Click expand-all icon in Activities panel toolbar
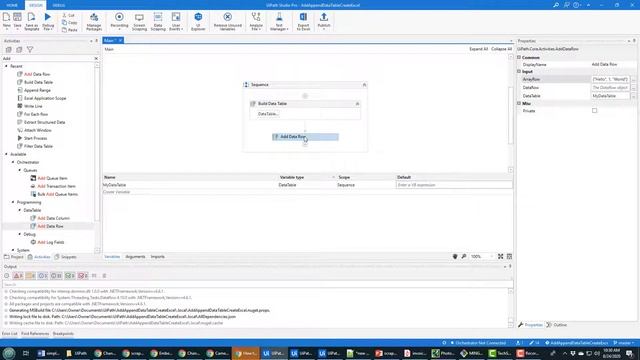This screenshot has height=360, width=640. [9, 49]
